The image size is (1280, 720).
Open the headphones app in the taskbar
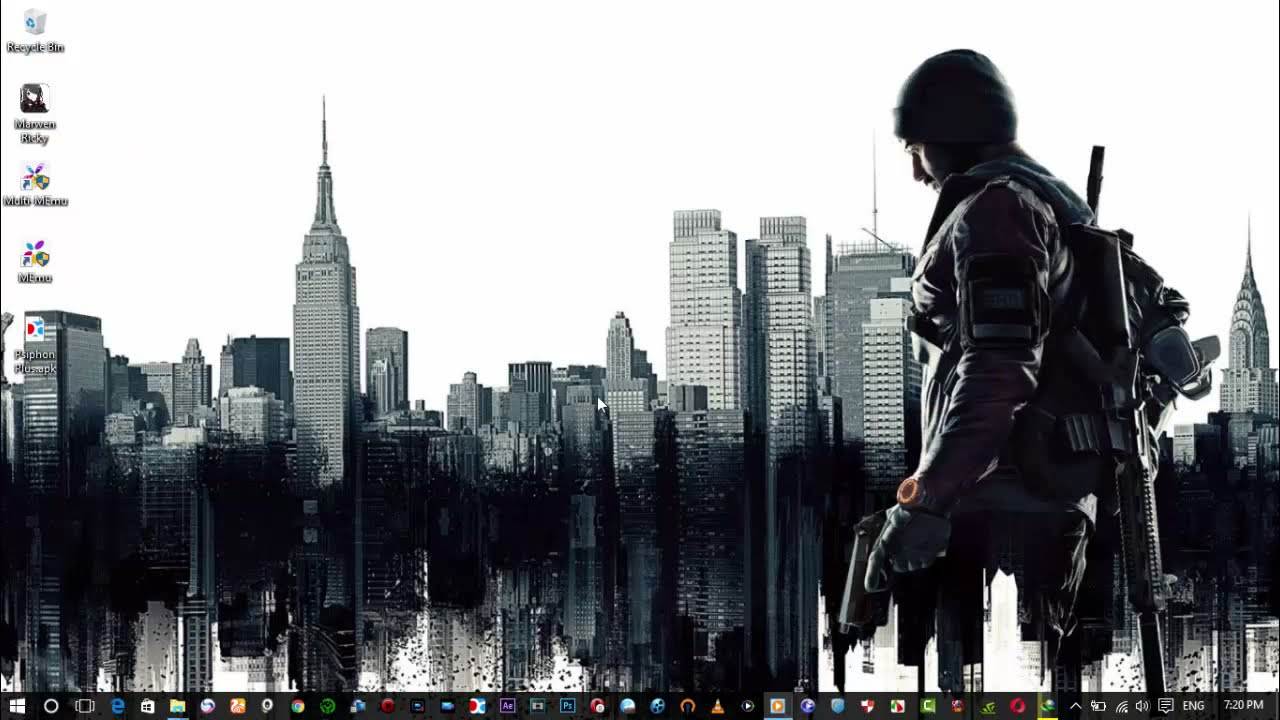pyautogui.click(x=687, y=706)
